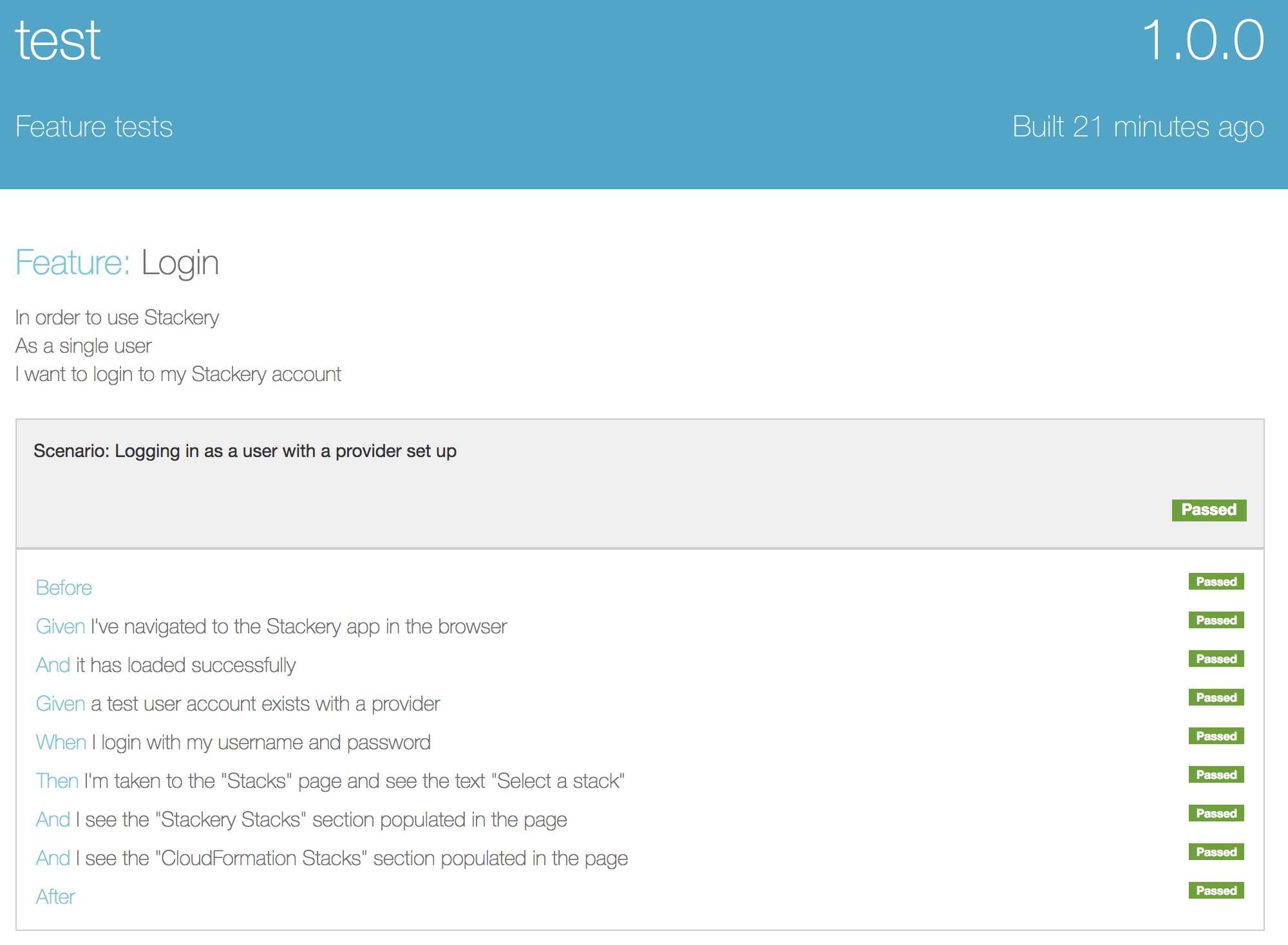This screenshot has height=945, width=1288.
Task: Click Passed badge beside the login step
Action: click(1216, 736)
